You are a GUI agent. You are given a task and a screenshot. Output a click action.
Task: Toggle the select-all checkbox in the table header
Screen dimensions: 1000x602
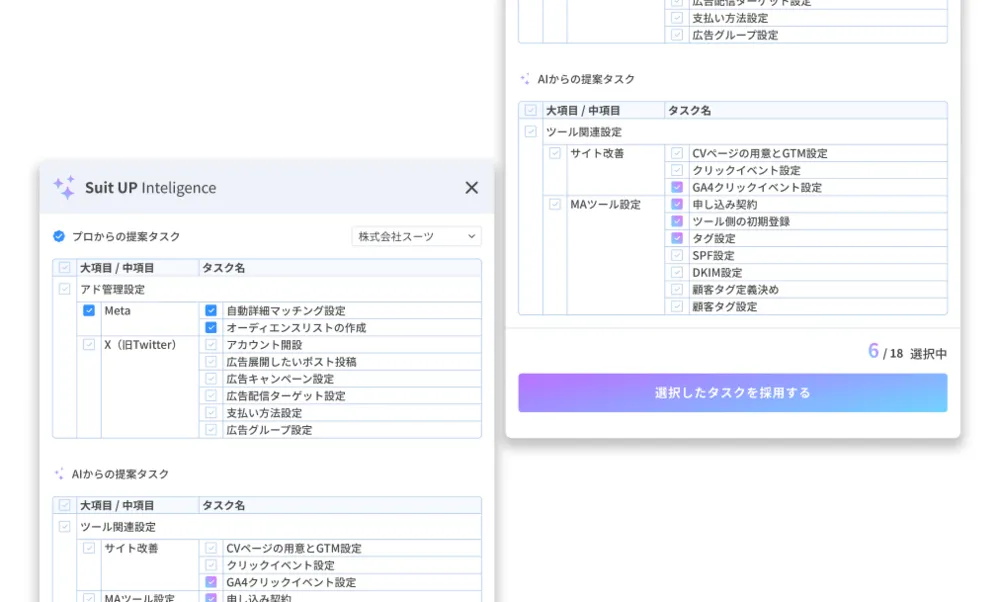[65, 264]
